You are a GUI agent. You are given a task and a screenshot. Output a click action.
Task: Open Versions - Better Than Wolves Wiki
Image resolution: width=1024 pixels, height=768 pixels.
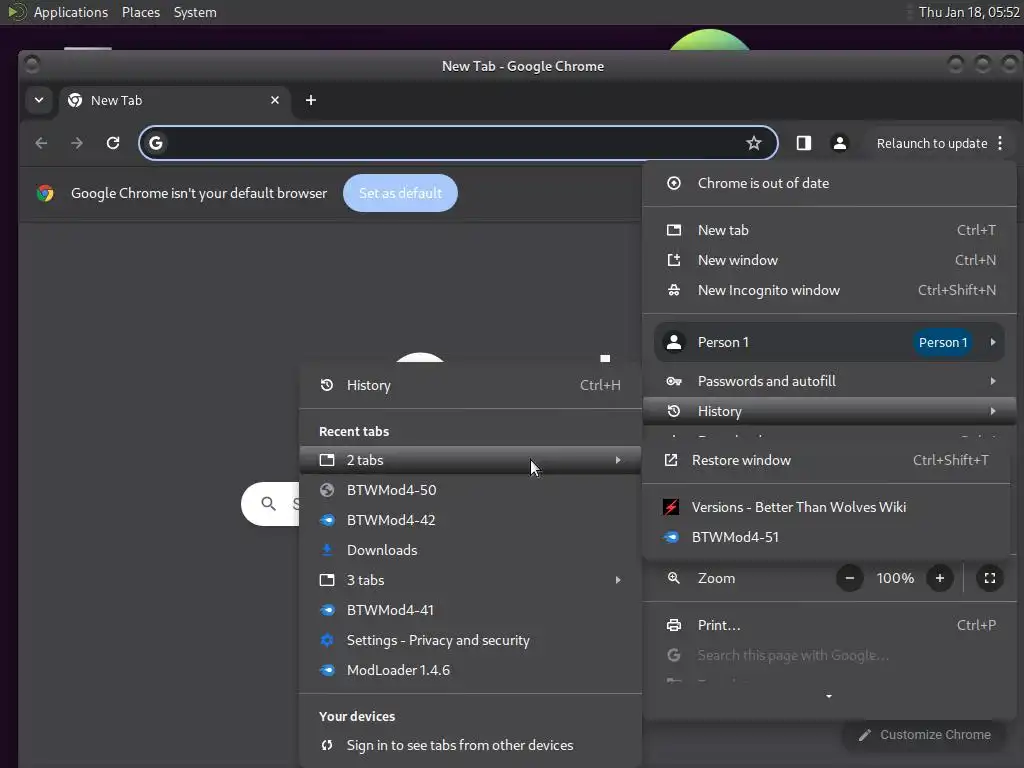click(827, 507)
